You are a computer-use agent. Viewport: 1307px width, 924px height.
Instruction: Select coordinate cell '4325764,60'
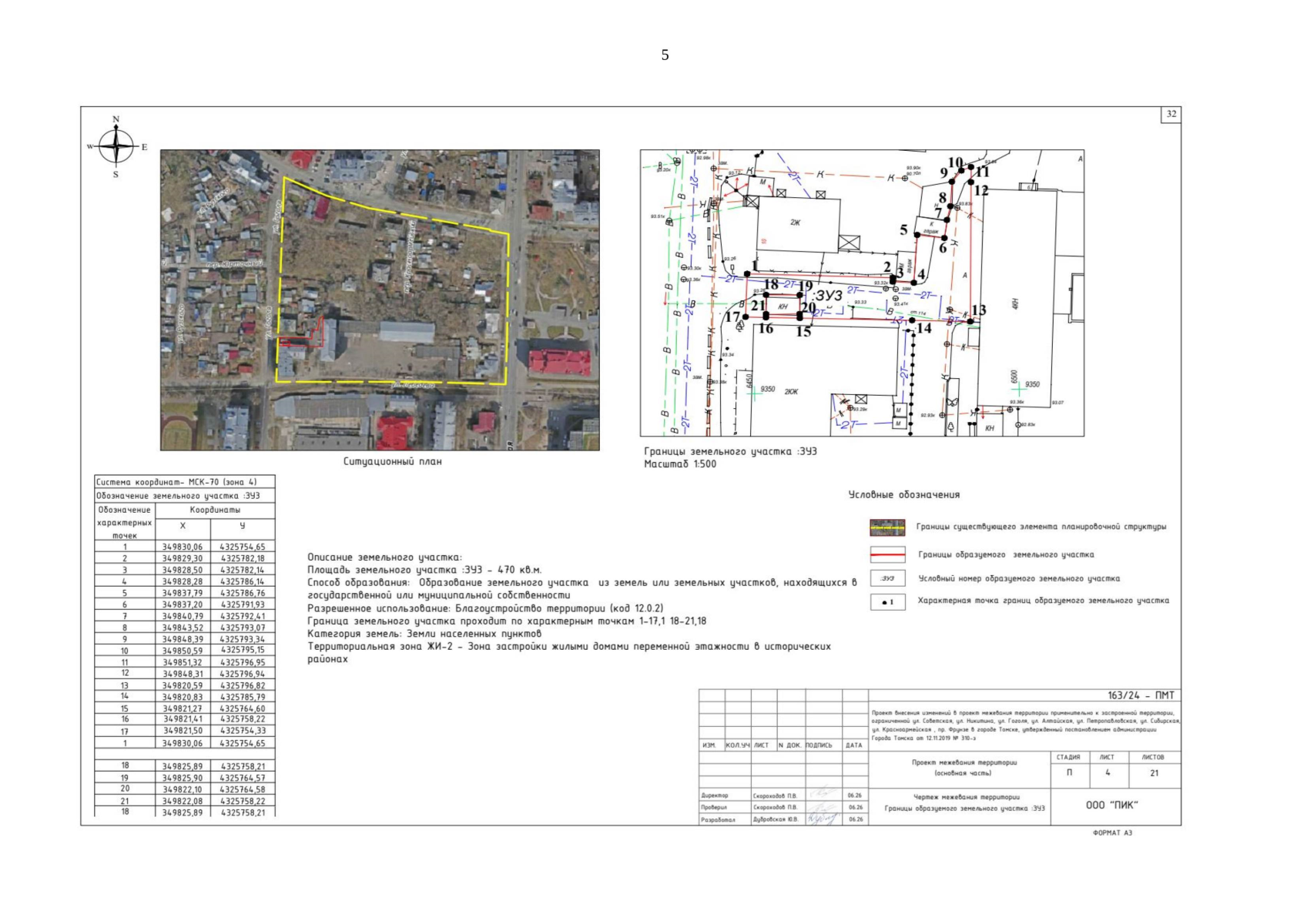tap(242, 708)
